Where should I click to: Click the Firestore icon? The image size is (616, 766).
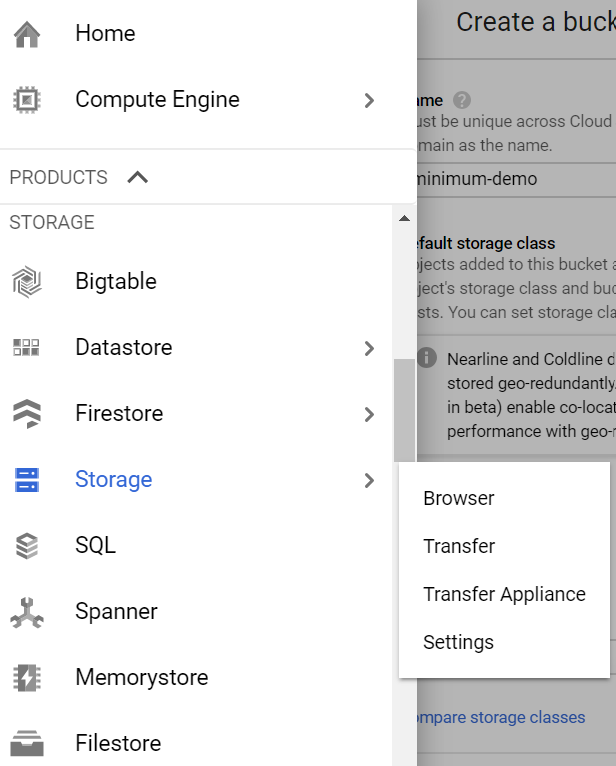click(27, 414)
